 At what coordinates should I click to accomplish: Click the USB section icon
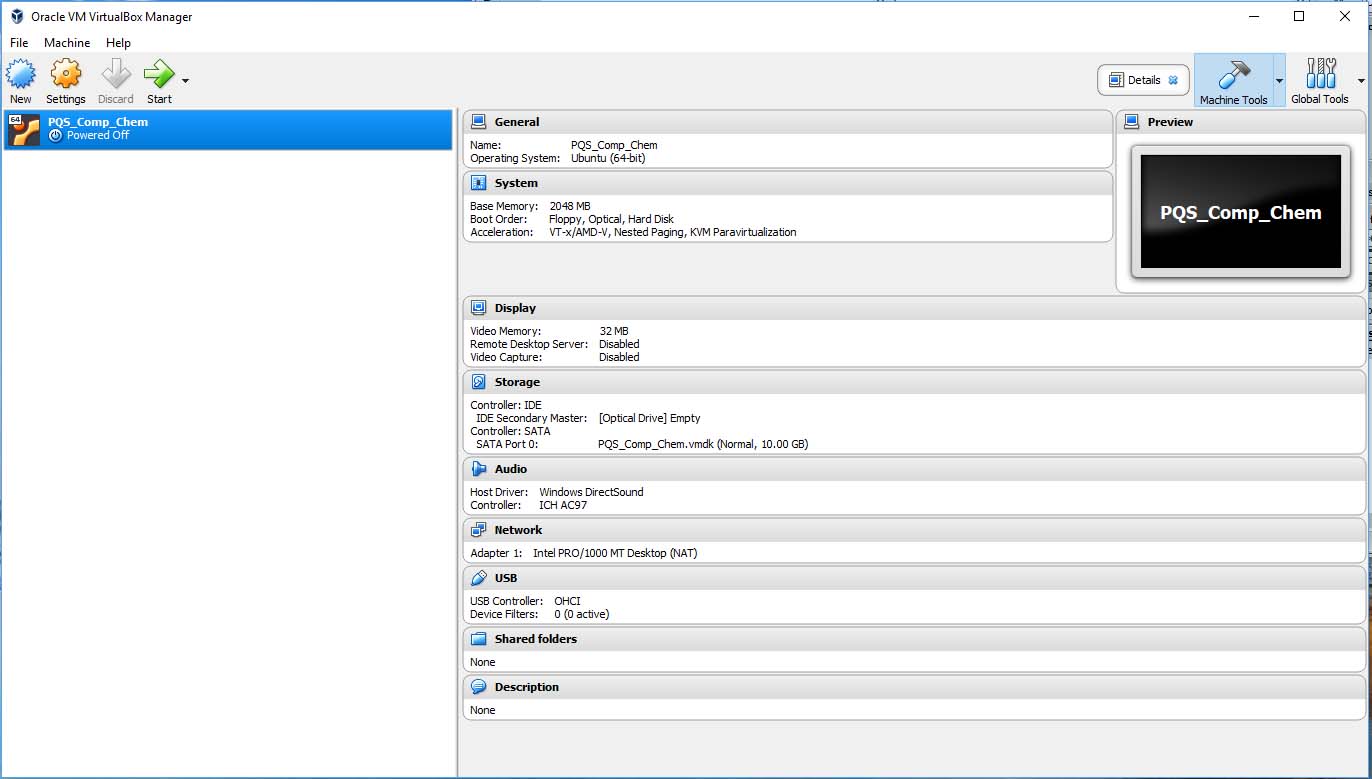click(x=478, y=578)
